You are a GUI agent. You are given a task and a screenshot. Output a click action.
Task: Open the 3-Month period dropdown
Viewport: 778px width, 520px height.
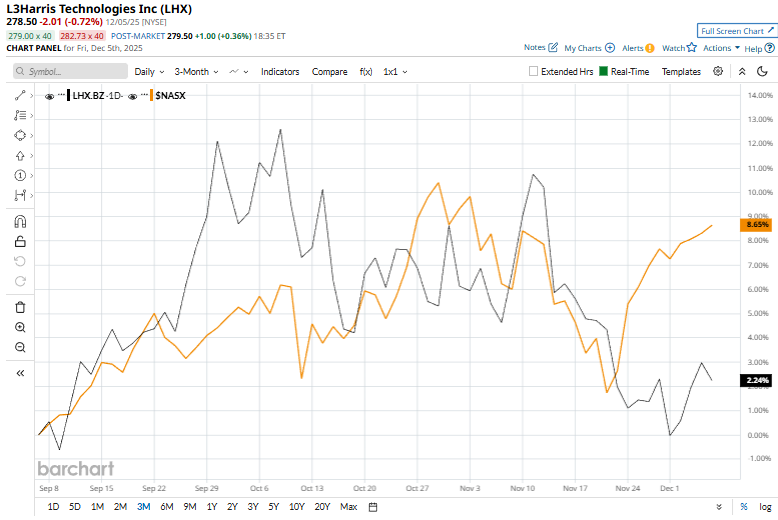[196, 71]
